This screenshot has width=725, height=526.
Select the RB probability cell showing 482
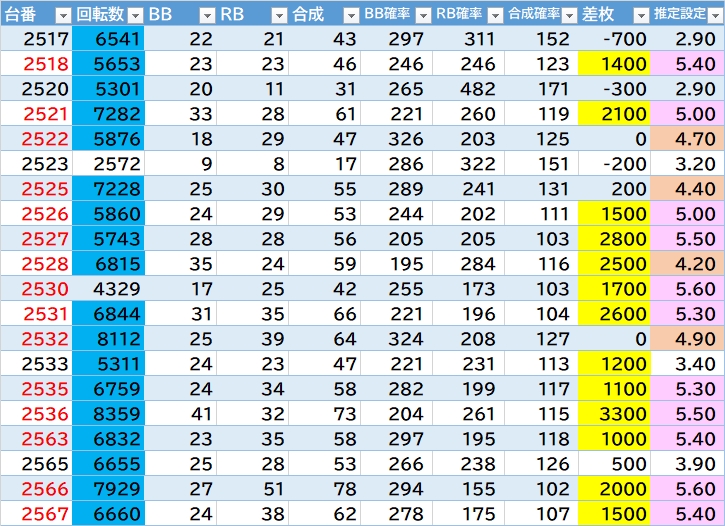(x=468, y=89)
